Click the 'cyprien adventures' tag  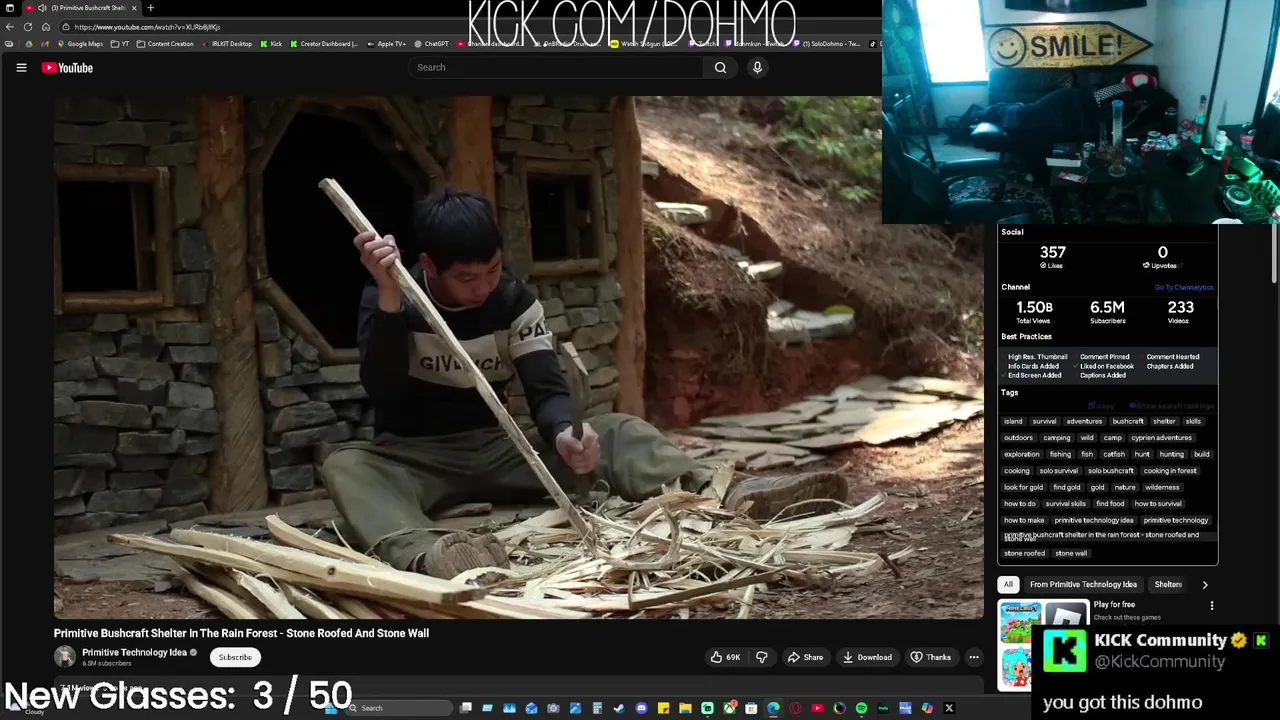pos(1161,438)
